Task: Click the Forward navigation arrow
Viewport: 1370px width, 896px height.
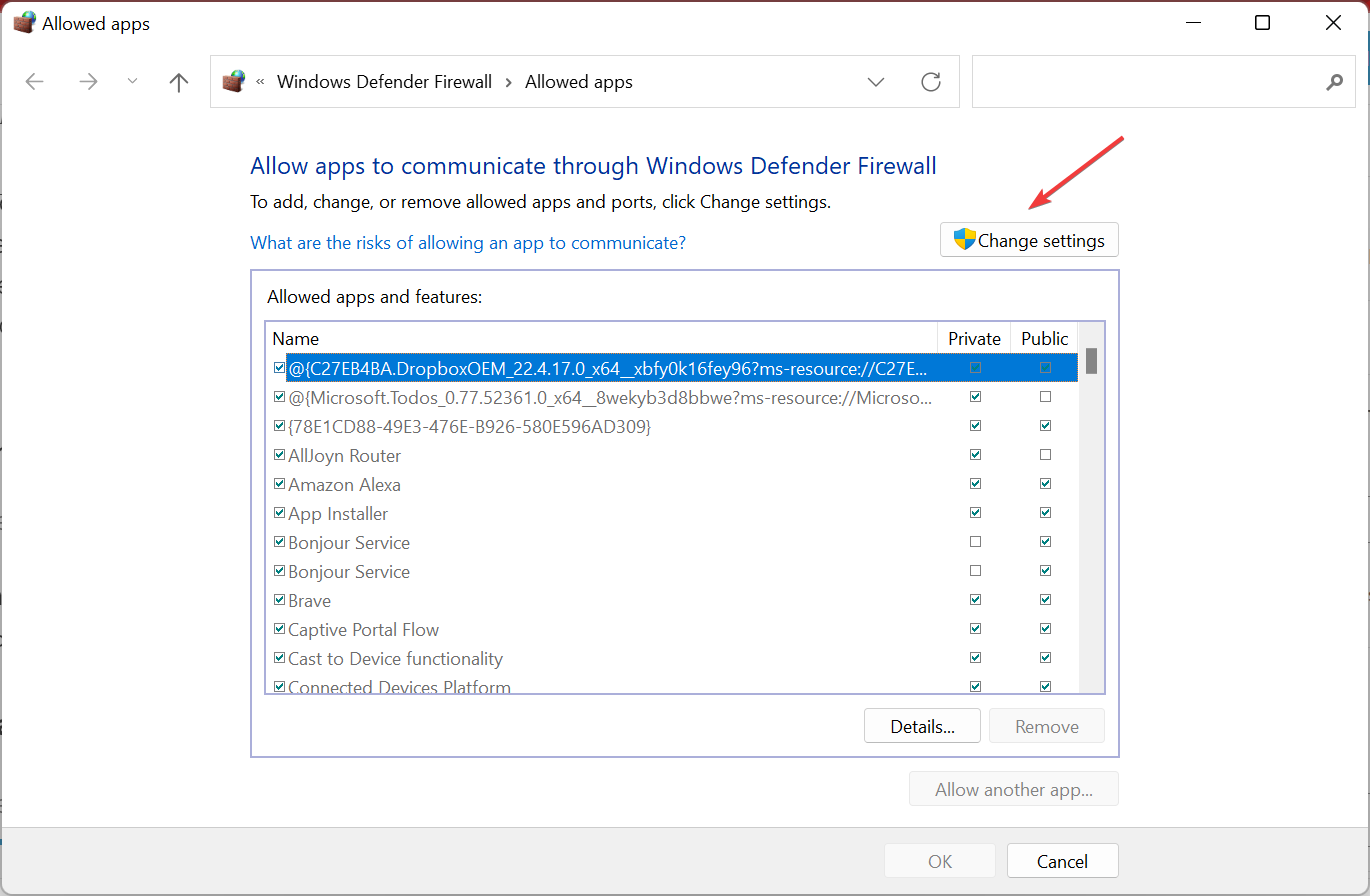Action: point(88,82)
